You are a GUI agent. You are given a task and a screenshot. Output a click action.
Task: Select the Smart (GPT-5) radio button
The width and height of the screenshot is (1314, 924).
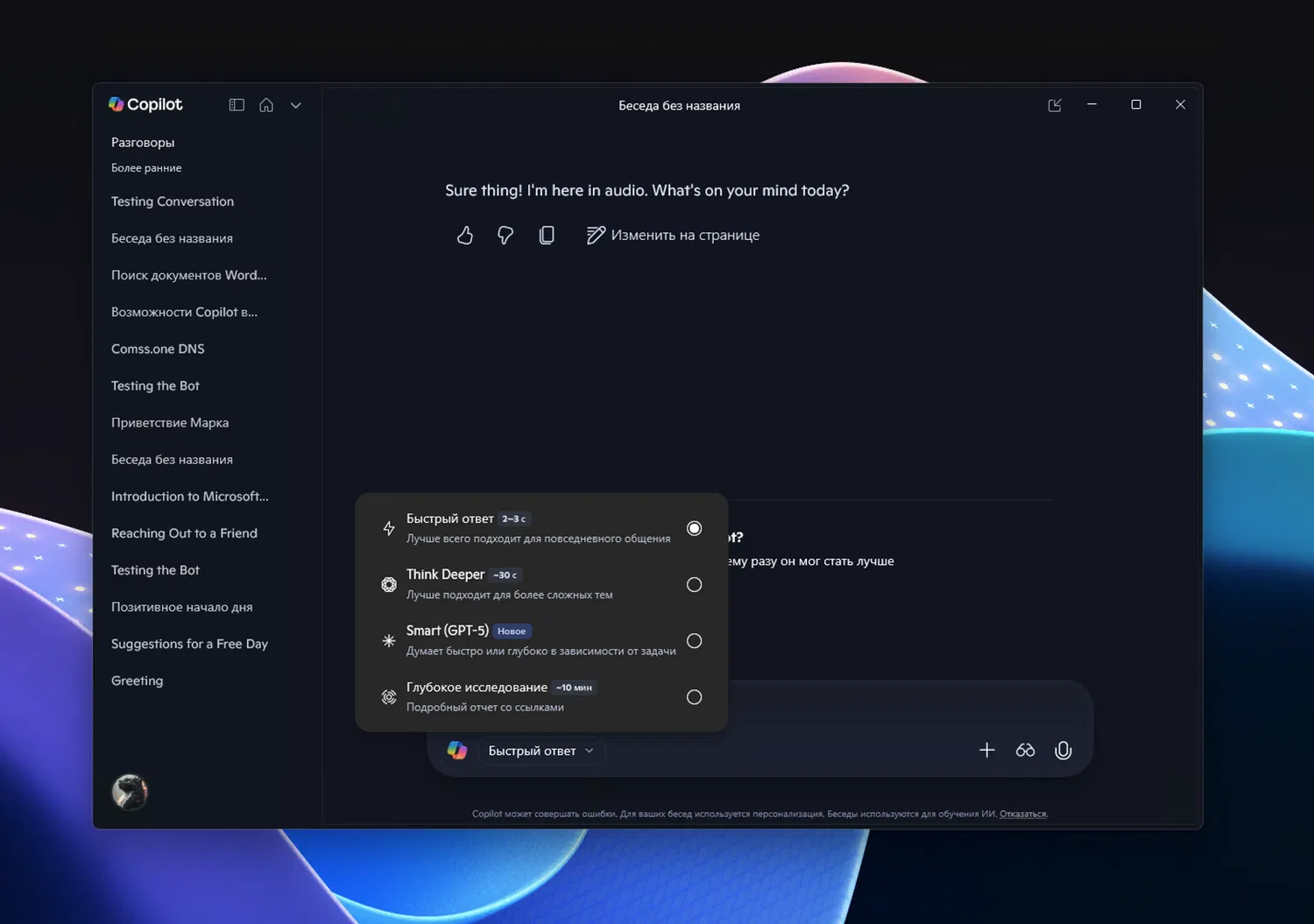pyautogui.click(x=694, y=641)
